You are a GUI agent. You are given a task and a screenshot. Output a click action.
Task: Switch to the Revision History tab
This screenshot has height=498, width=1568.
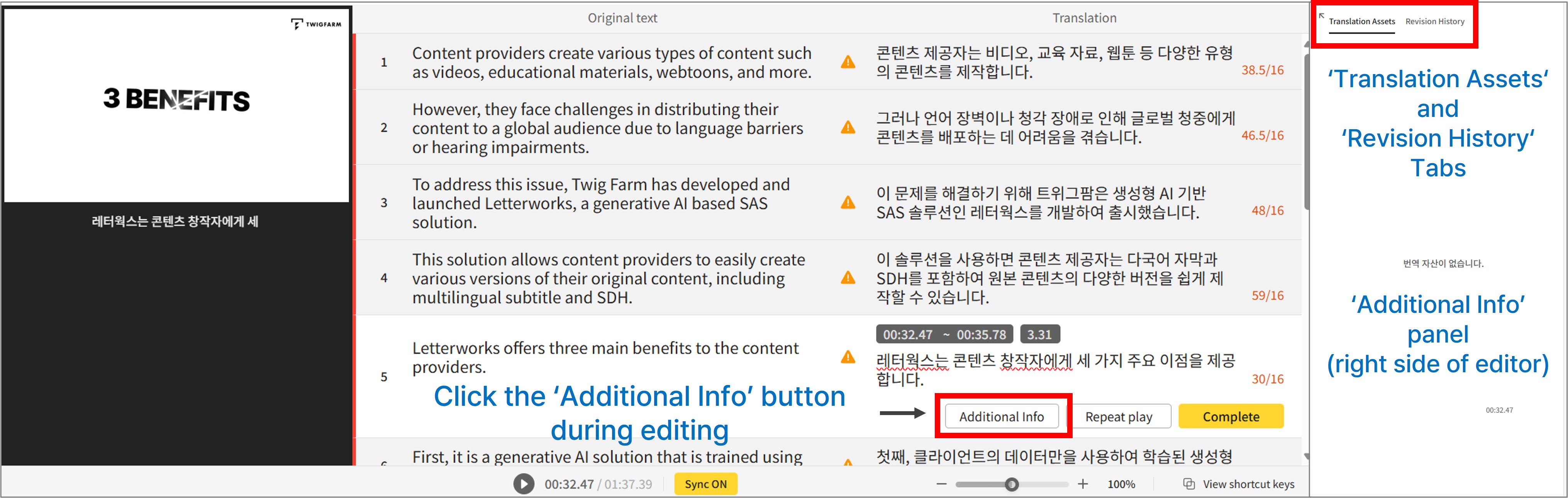click(1435, 21)
